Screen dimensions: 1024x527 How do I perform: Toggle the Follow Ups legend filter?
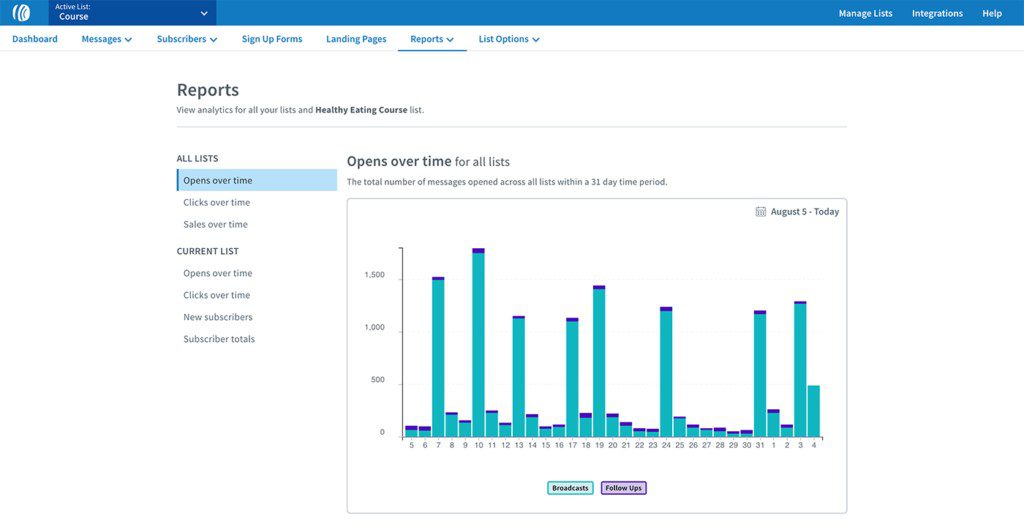[x=623, y=488]
